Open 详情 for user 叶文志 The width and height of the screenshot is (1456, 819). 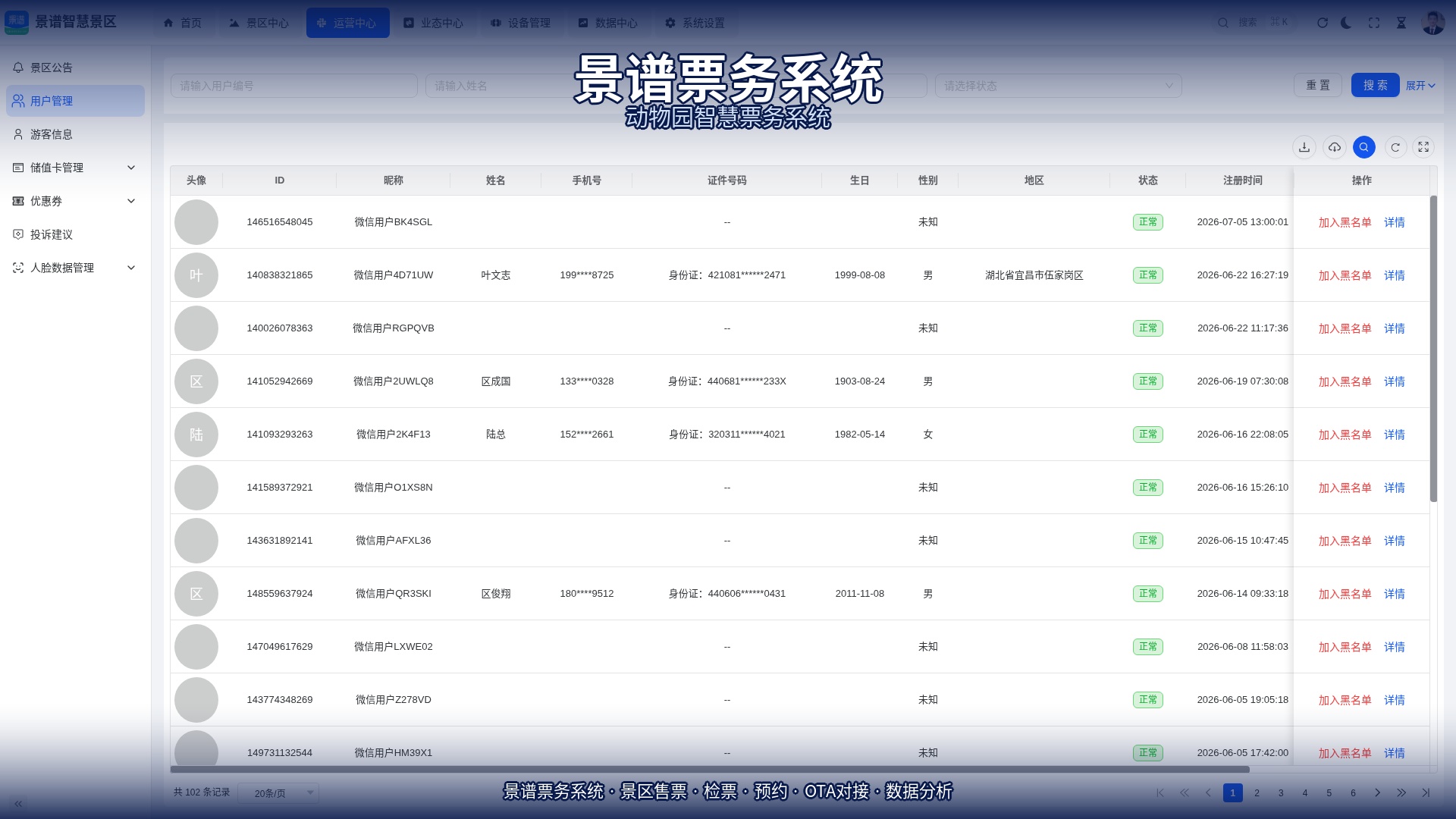[1394, 275]
